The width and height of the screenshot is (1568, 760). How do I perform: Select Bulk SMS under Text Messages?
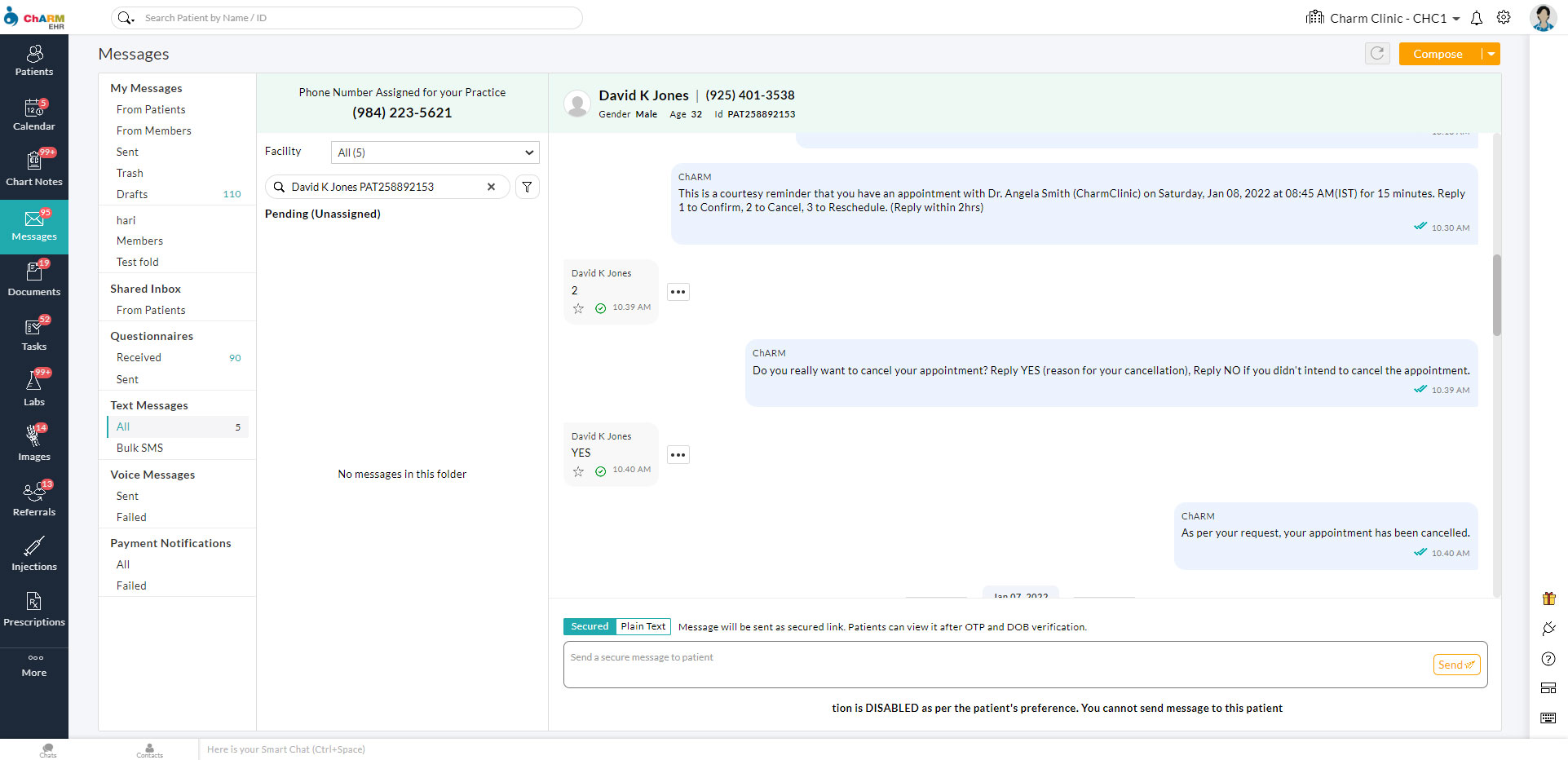coord(139,448)
